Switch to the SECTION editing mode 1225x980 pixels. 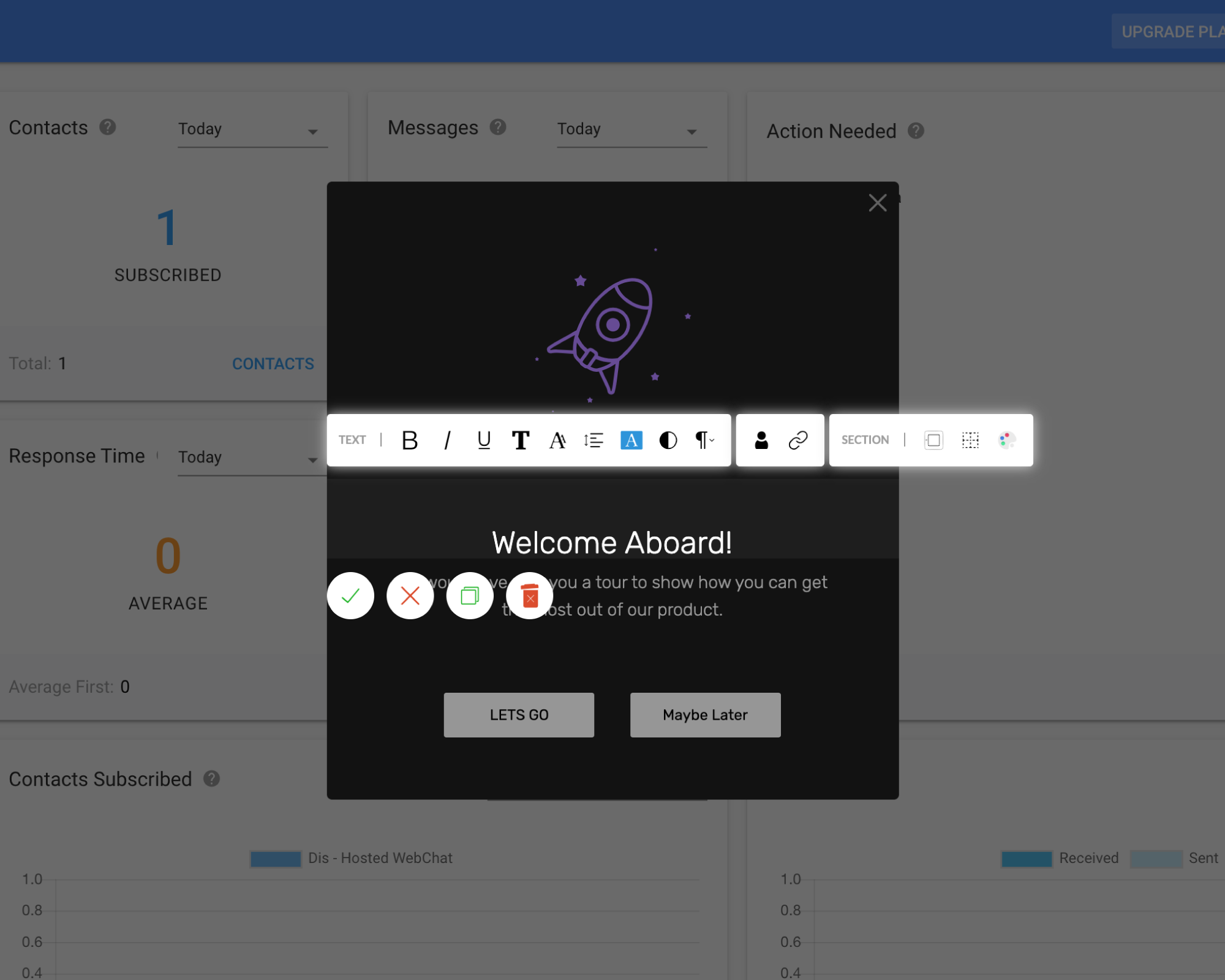click(865, 440)
